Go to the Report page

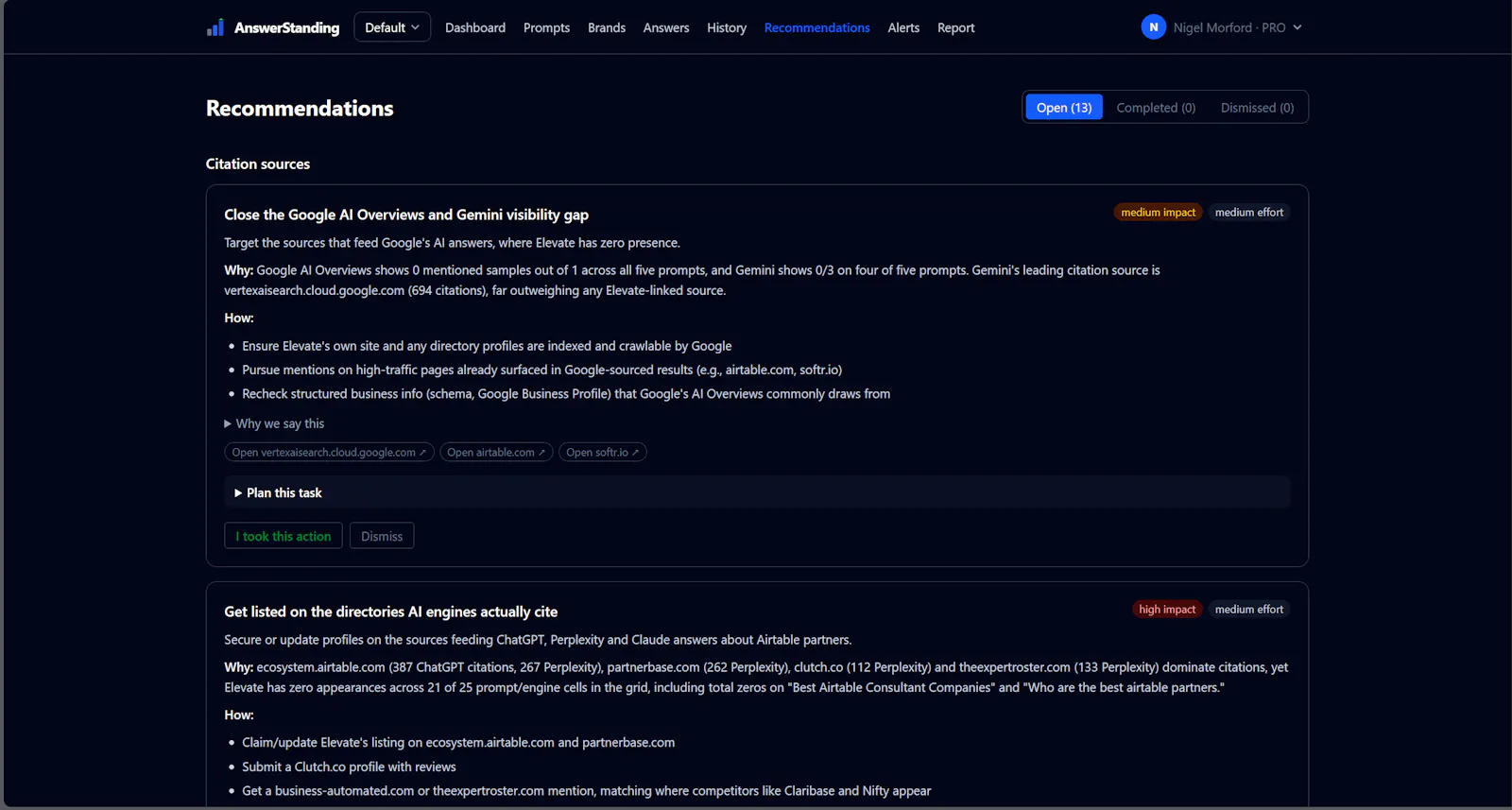tap(955, 27)
